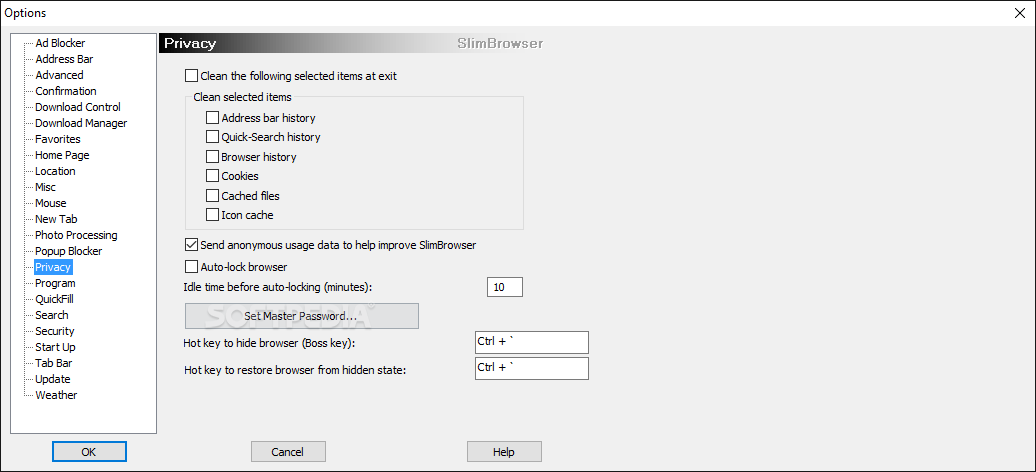
Task: Click the restore browser hot key field
Action: point(531,369)
